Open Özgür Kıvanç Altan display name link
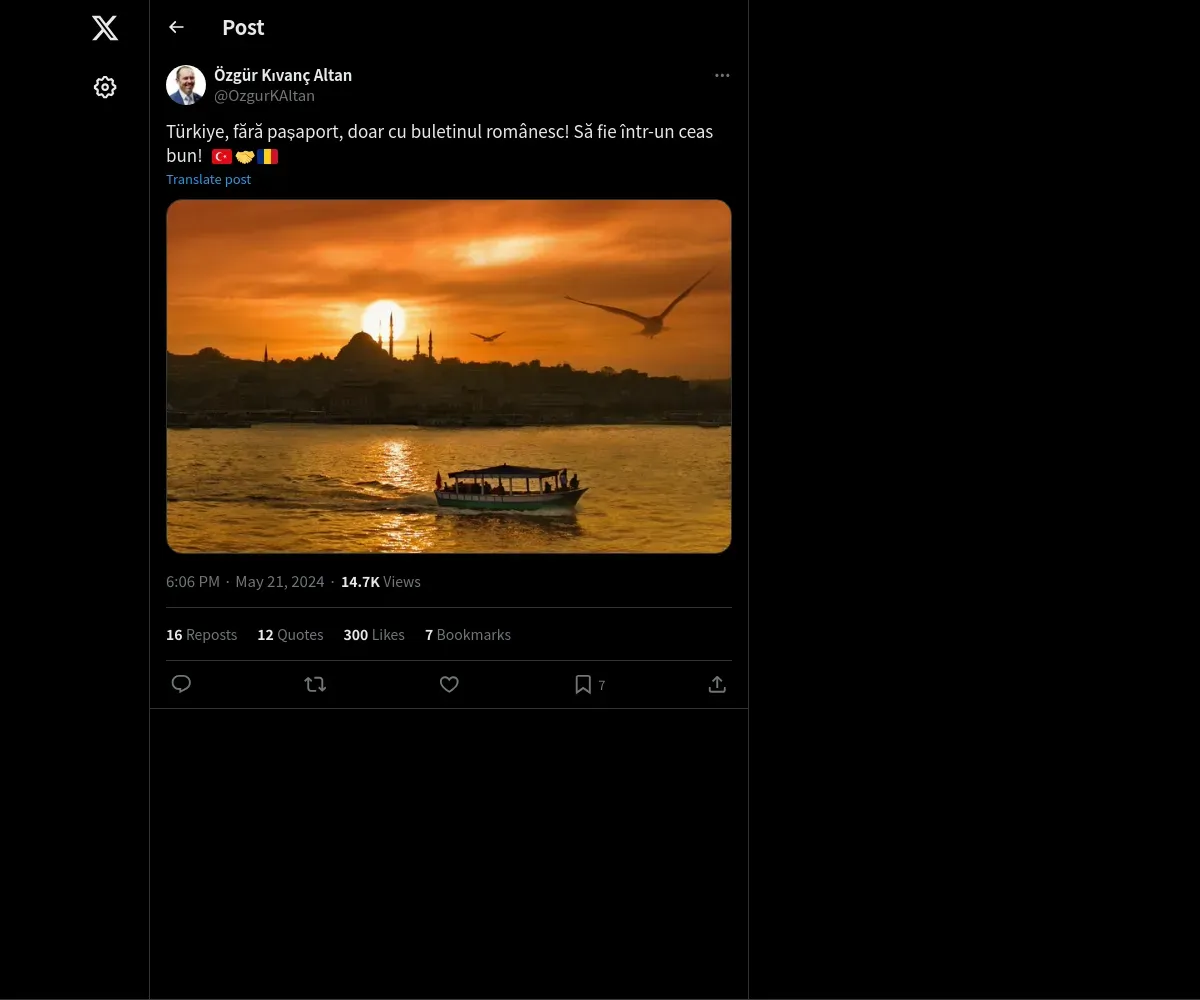This screenshot has height=1000, width=1200. tap(283, 75)
